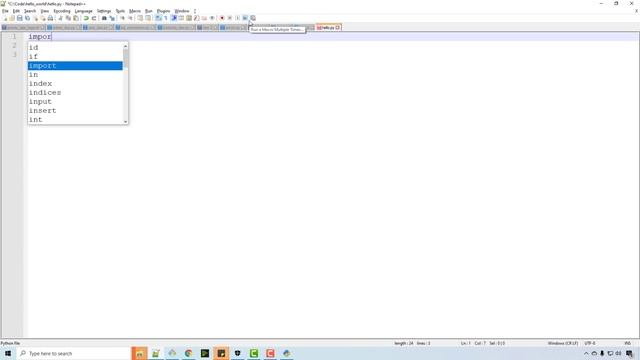Choose 'in' in the autocomplete list
This screenshot has height=360, width=640.
(75, 75)
